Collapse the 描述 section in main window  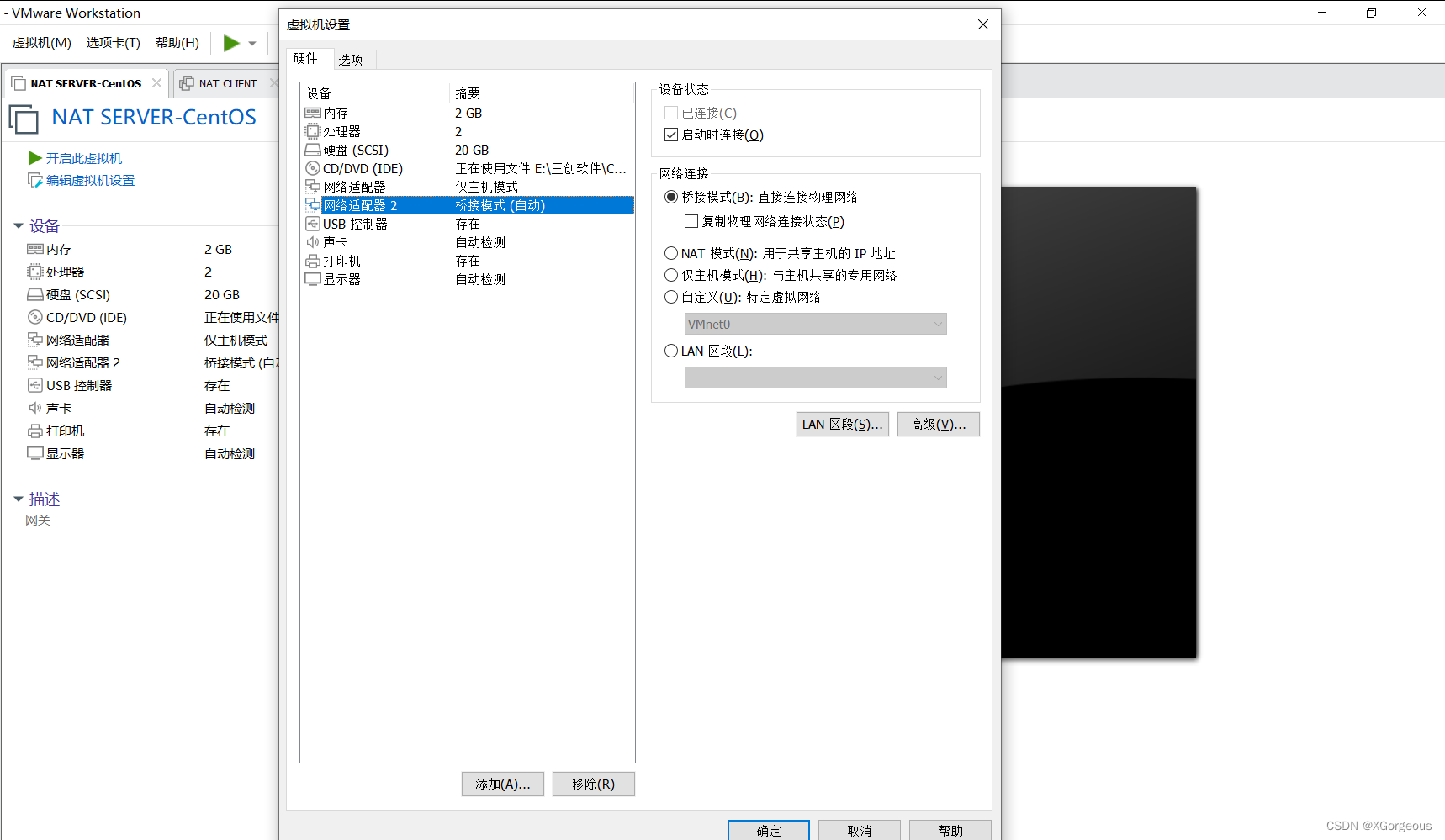19,499
